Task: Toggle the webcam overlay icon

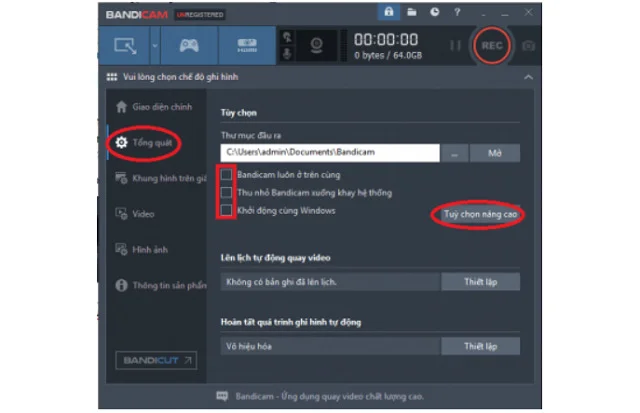Action: click(317, 45)
